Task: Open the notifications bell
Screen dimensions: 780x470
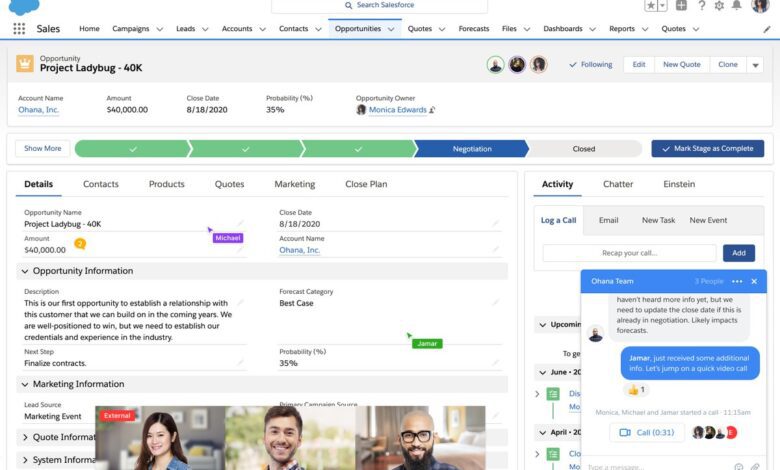Action: pos(737,5)
